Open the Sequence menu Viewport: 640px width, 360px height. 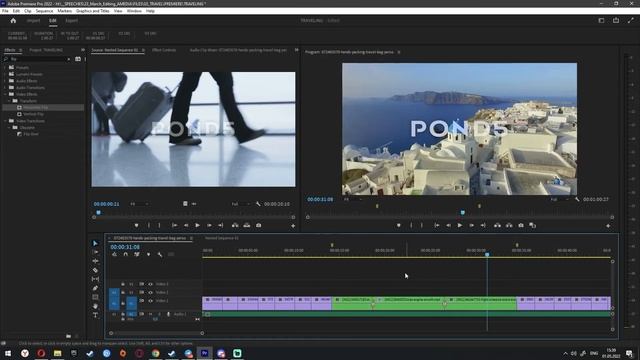click(44, 11)
